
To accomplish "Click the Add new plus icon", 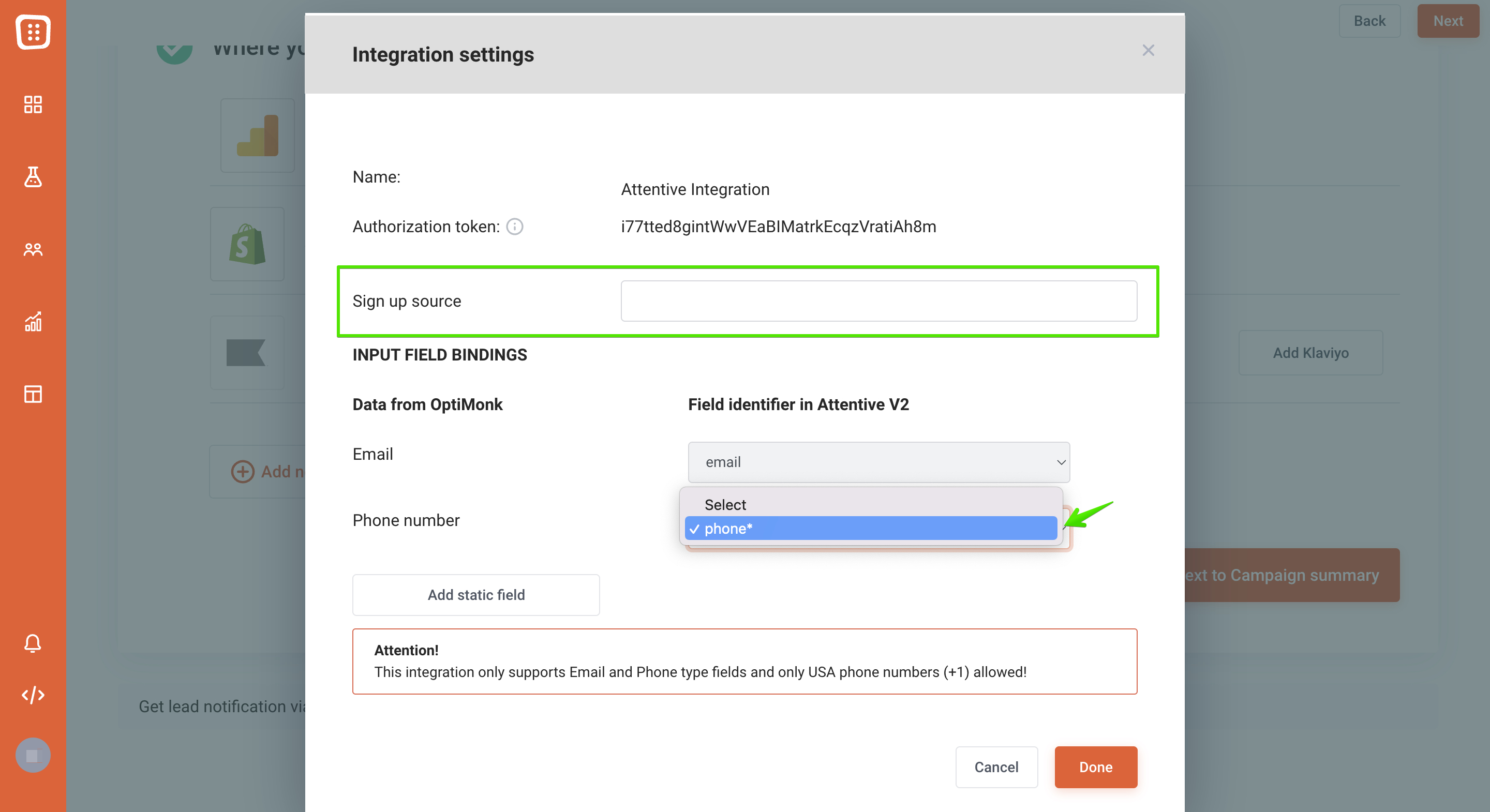I will pos(242,471).
